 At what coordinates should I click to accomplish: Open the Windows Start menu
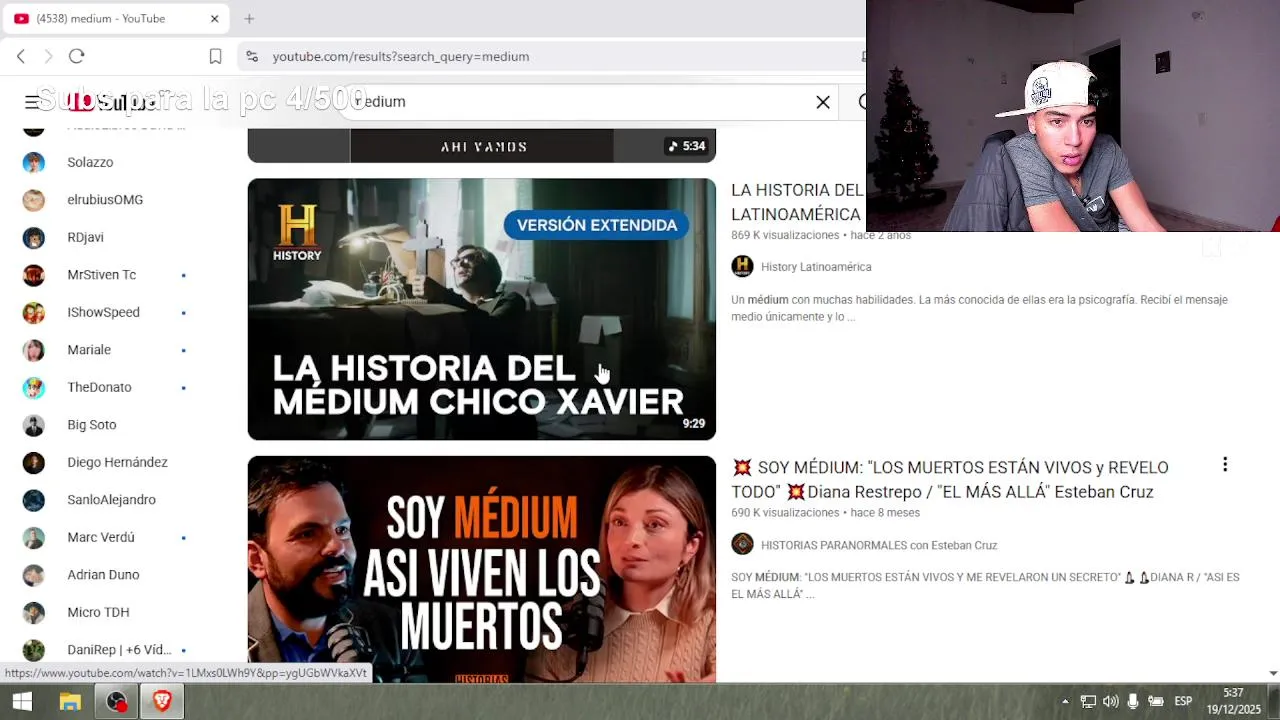click(22, 701)
